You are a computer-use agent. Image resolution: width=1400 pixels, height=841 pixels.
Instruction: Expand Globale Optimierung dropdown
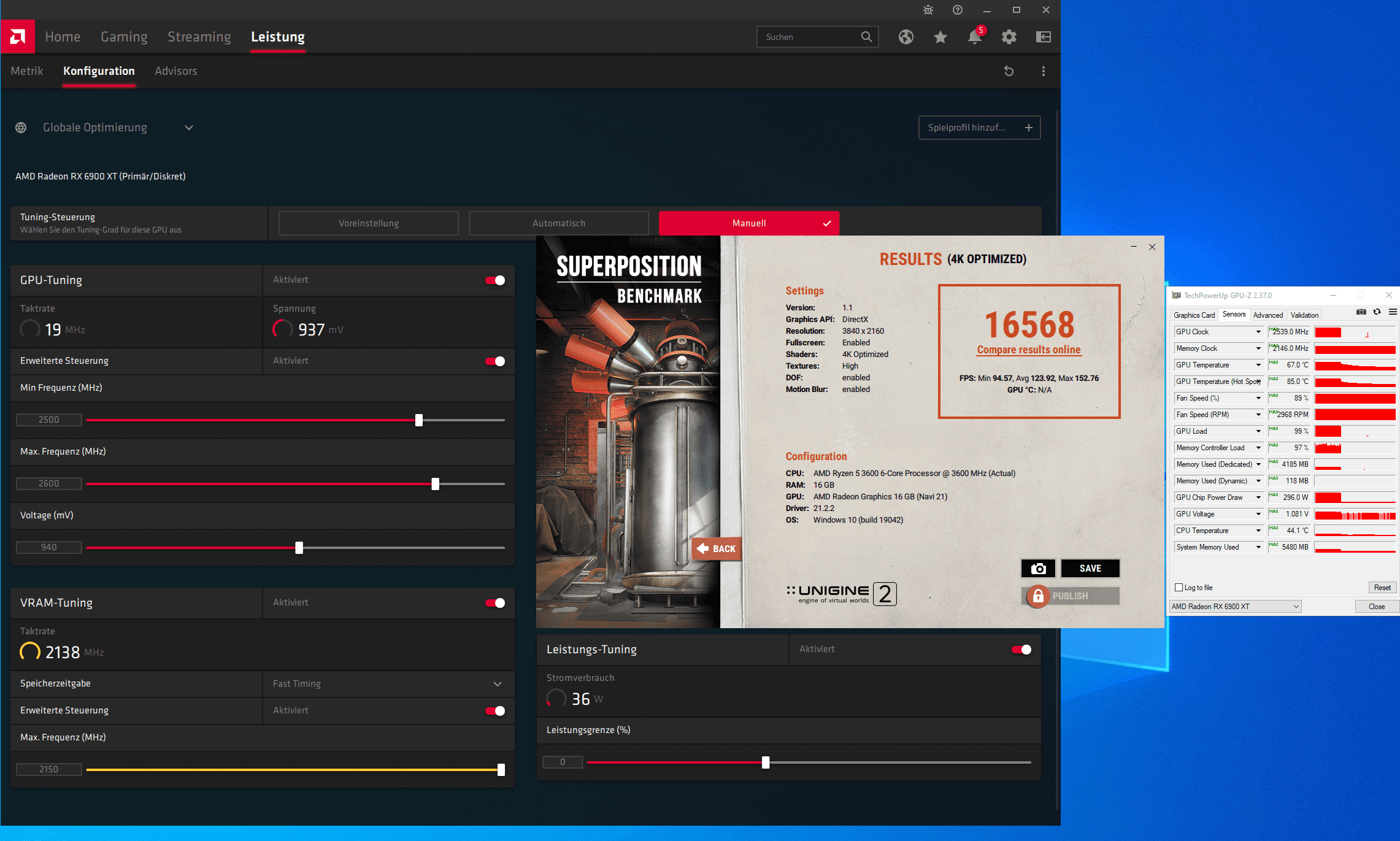click(x=189, y=128)
